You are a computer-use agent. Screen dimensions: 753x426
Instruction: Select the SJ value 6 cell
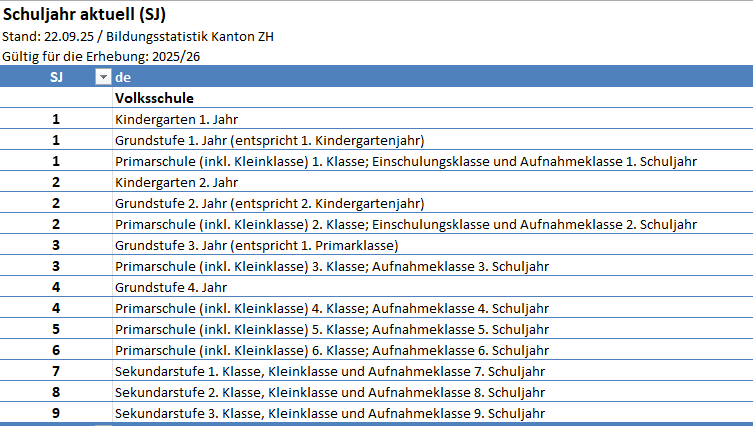56,350
